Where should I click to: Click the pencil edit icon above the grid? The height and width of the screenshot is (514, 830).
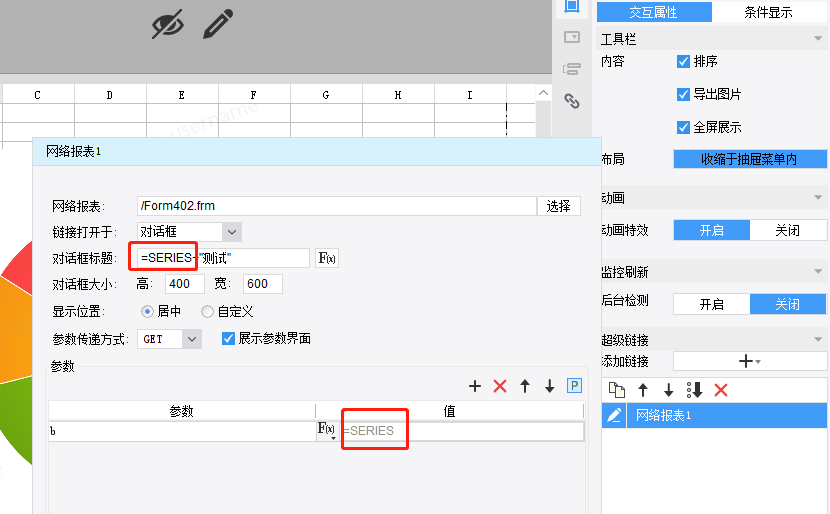(218, 24)
